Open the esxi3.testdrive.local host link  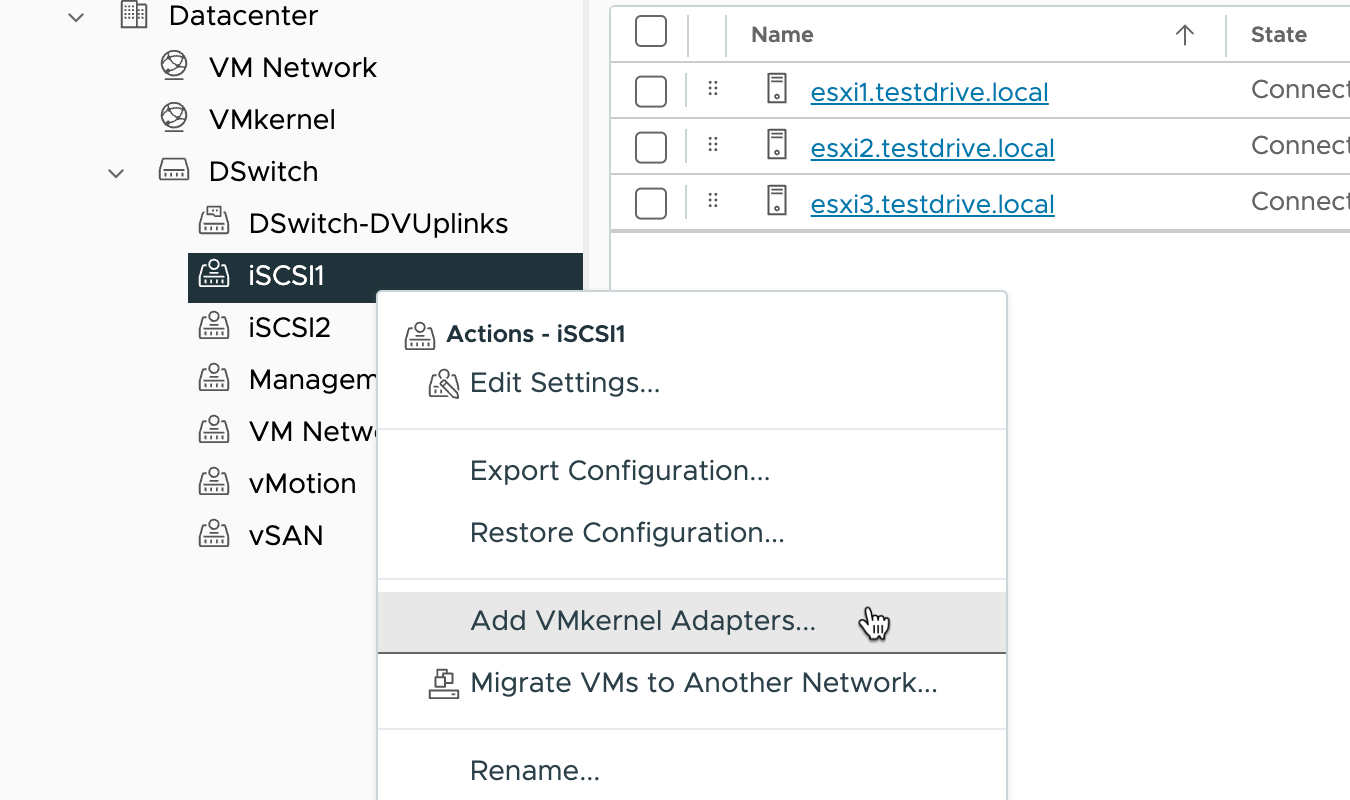932,204
